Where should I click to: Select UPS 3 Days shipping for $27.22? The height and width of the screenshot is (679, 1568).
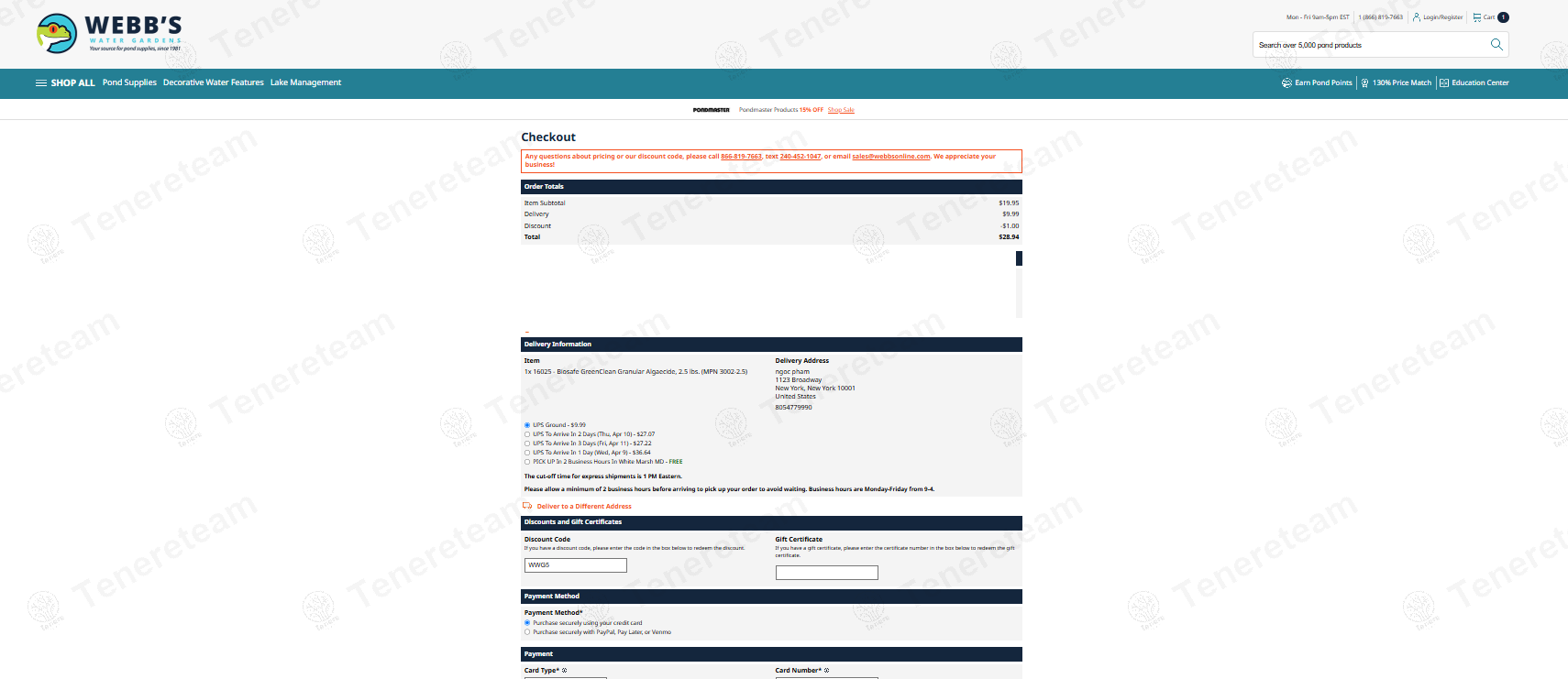(527, 444)
